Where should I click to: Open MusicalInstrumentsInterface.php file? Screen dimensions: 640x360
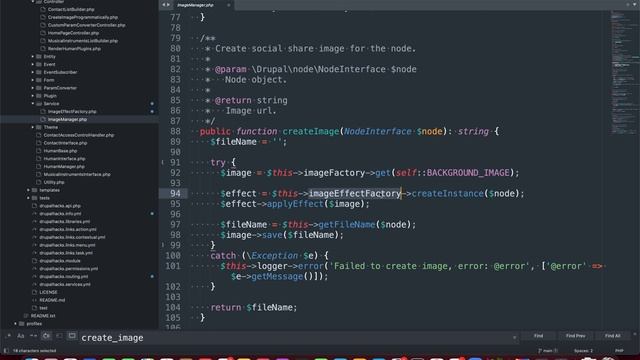(x=77, y=174)
